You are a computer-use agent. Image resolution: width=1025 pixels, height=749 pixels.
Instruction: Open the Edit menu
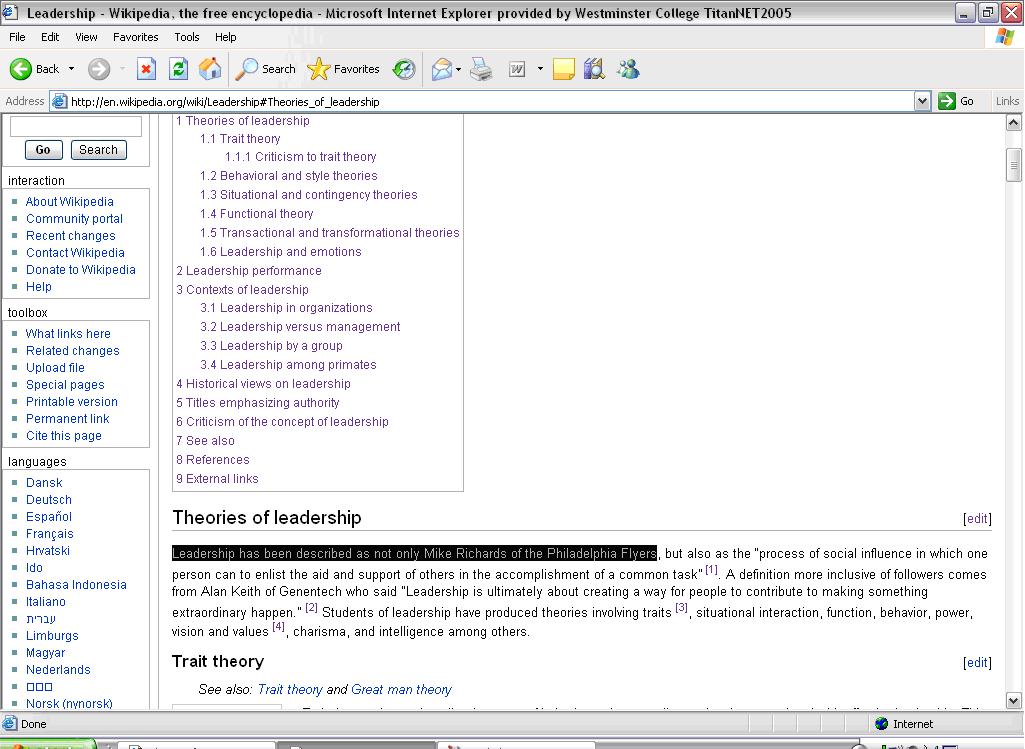click(50, 37)
